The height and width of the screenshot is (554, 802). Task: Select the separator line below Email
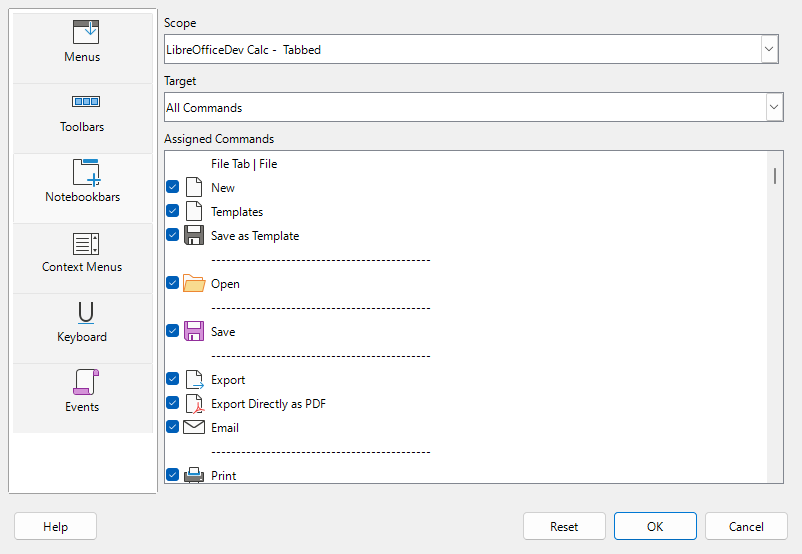pyautogui.click(x=321, y=452)
